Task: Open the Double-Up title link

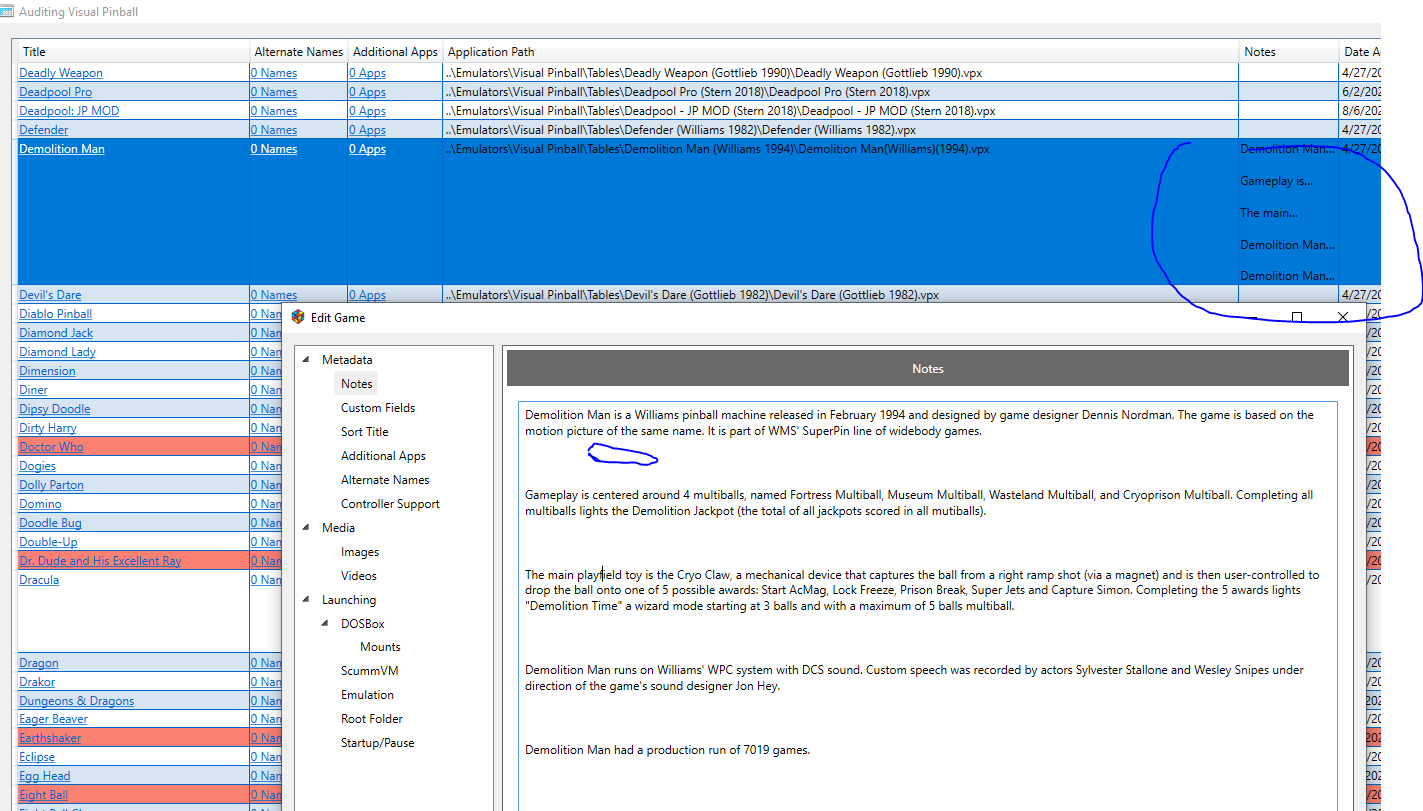Action: tap(48, 542)
